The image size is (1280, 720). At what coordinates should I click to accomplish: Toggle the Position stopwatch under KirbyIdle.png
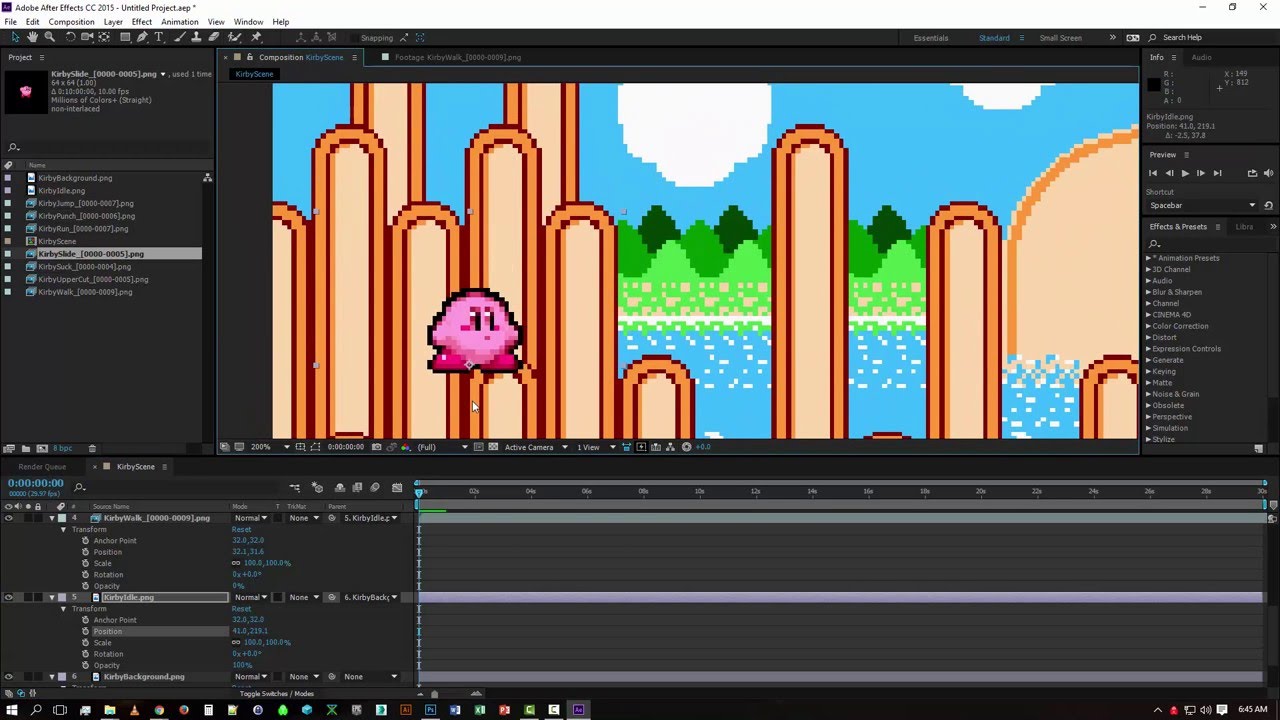click(x=85, y=631)
